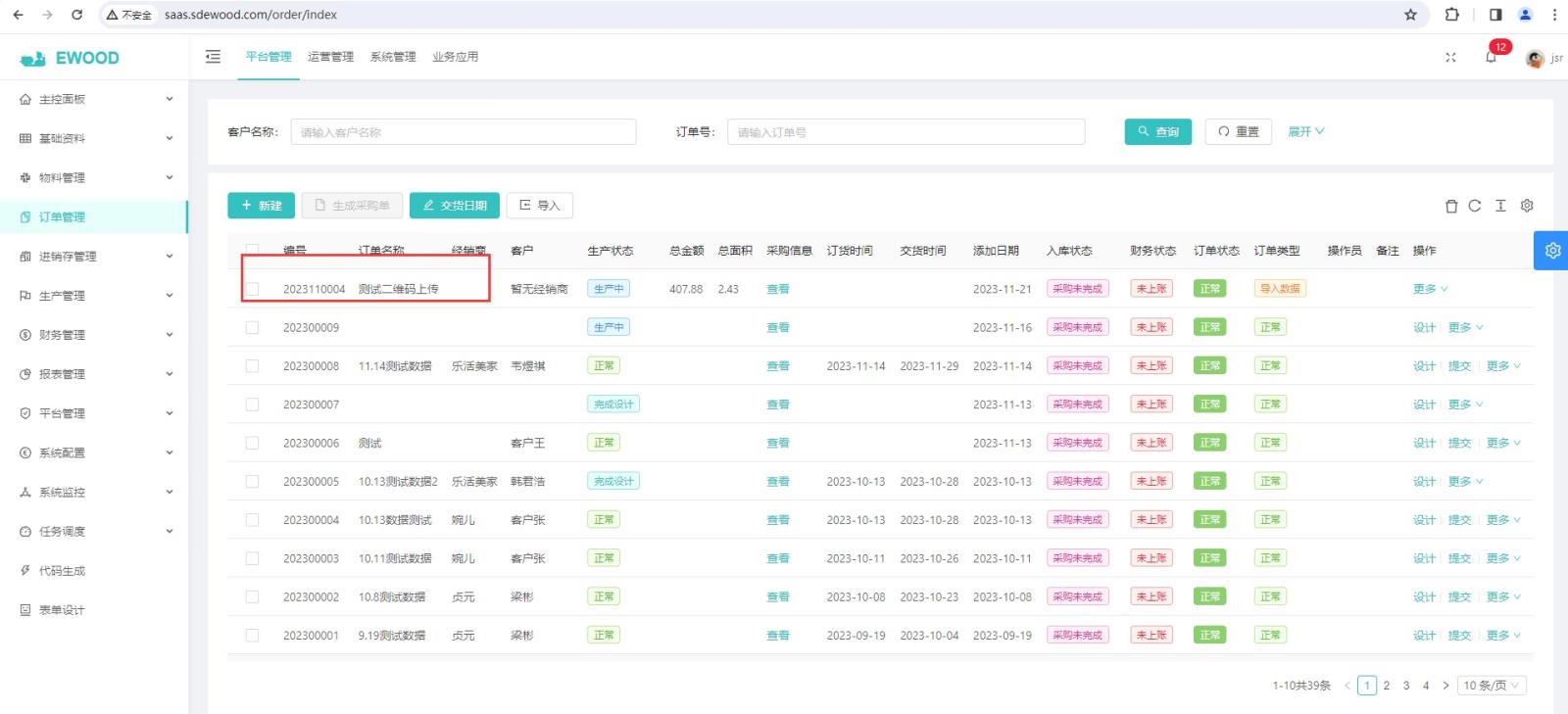Screen dimensions: 1568x714
Task: Expand 基础资料 sidebar menu
Action: [x=93, y=138]
